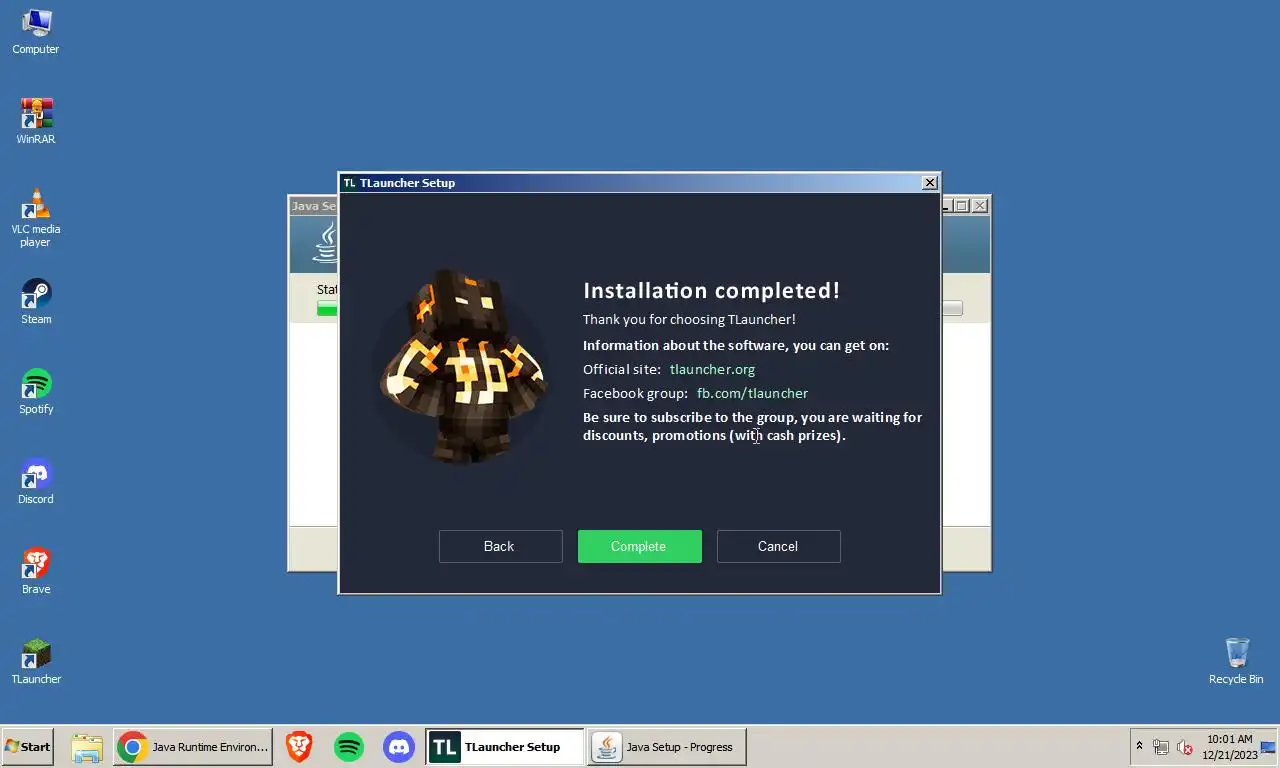Open the fb.com/tlauncher Facebook link
Viewport: 1280px width, 768px height.
pyautogui.click(x=752, y=393)
